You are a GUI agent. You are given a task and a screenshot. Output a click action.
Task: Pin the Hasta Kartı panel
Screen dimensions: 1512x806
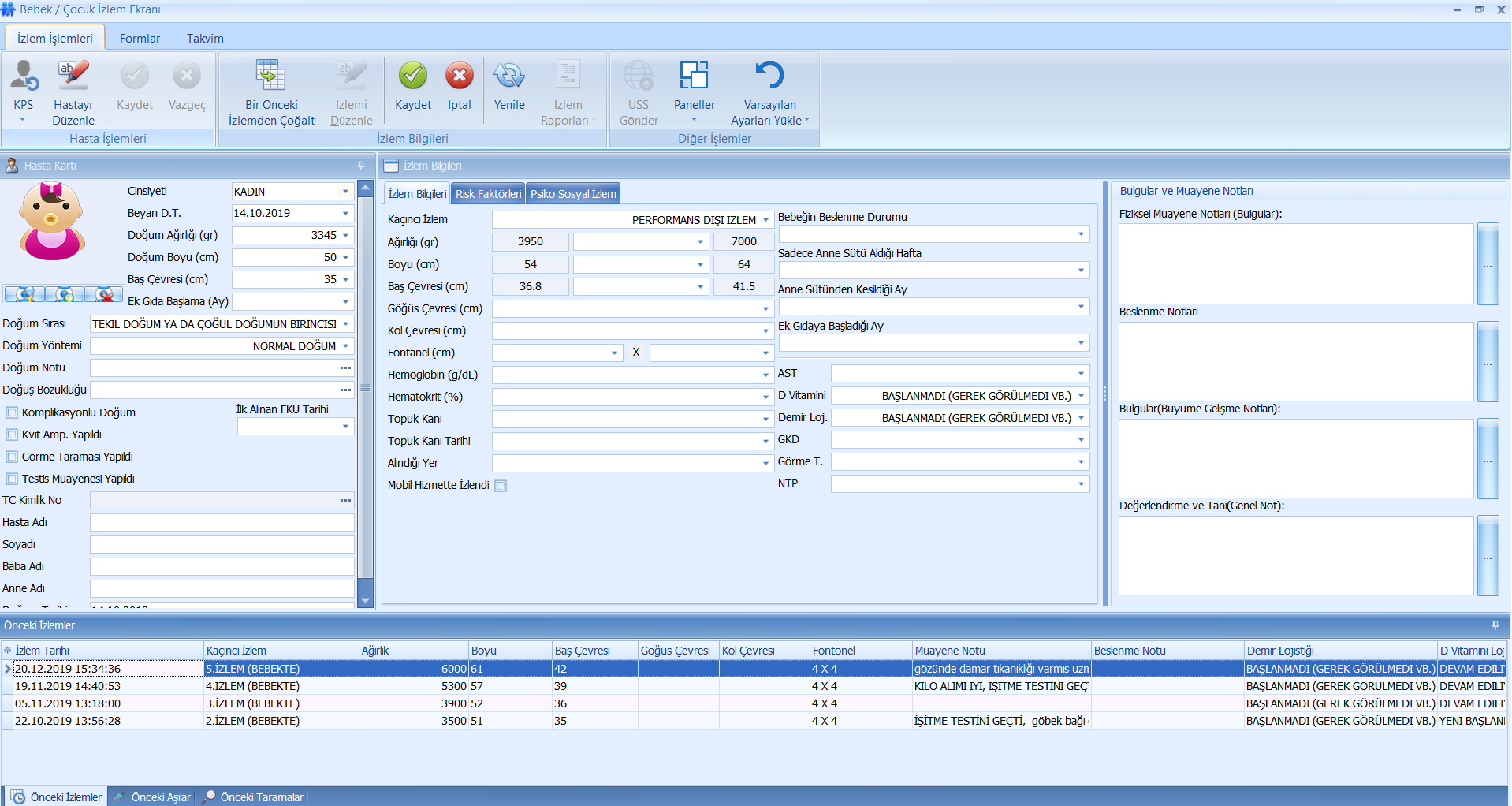361,166
